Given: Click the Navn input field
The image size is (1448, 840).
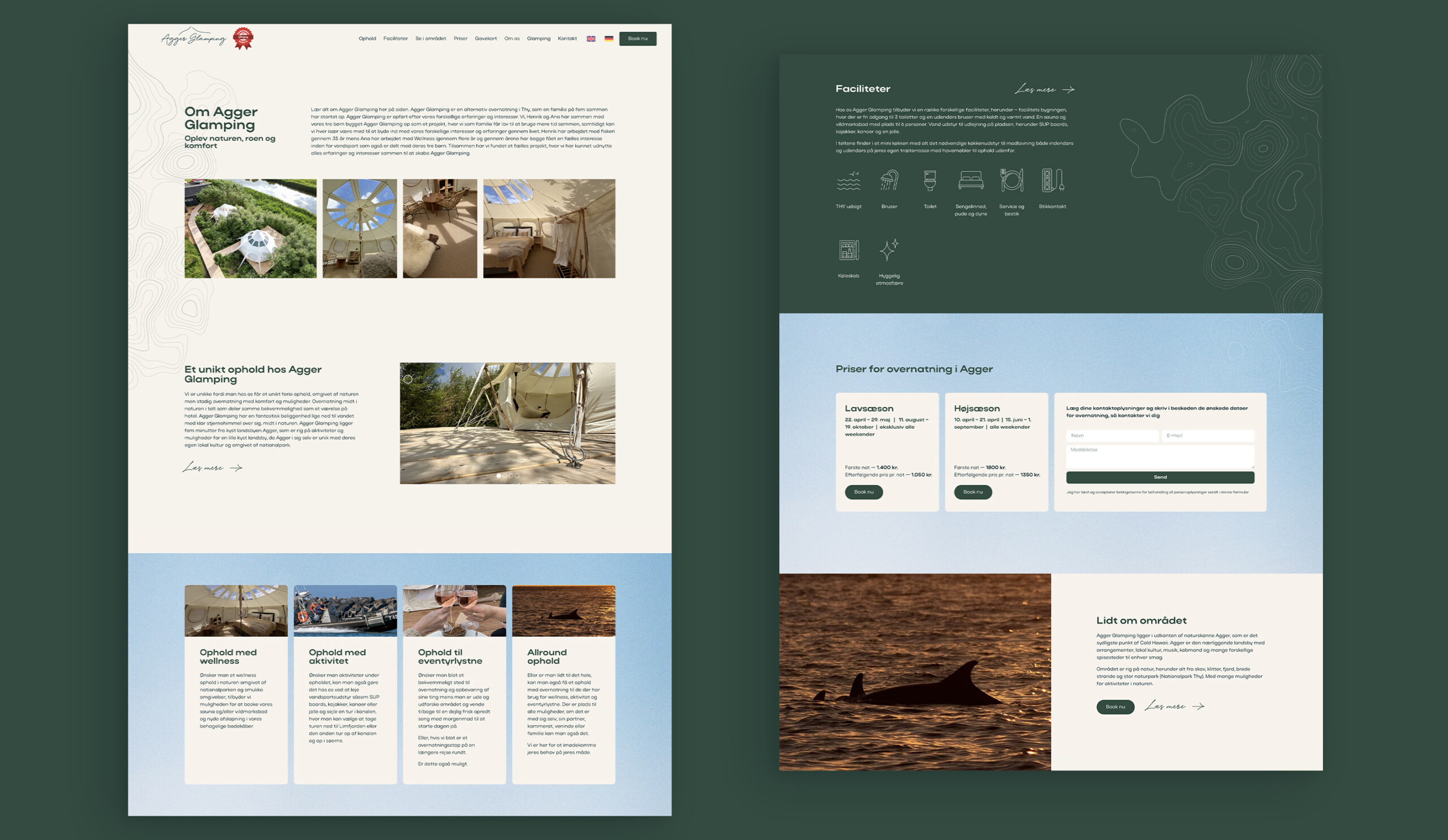Looking at the screenshot, I should point(1112,436).
